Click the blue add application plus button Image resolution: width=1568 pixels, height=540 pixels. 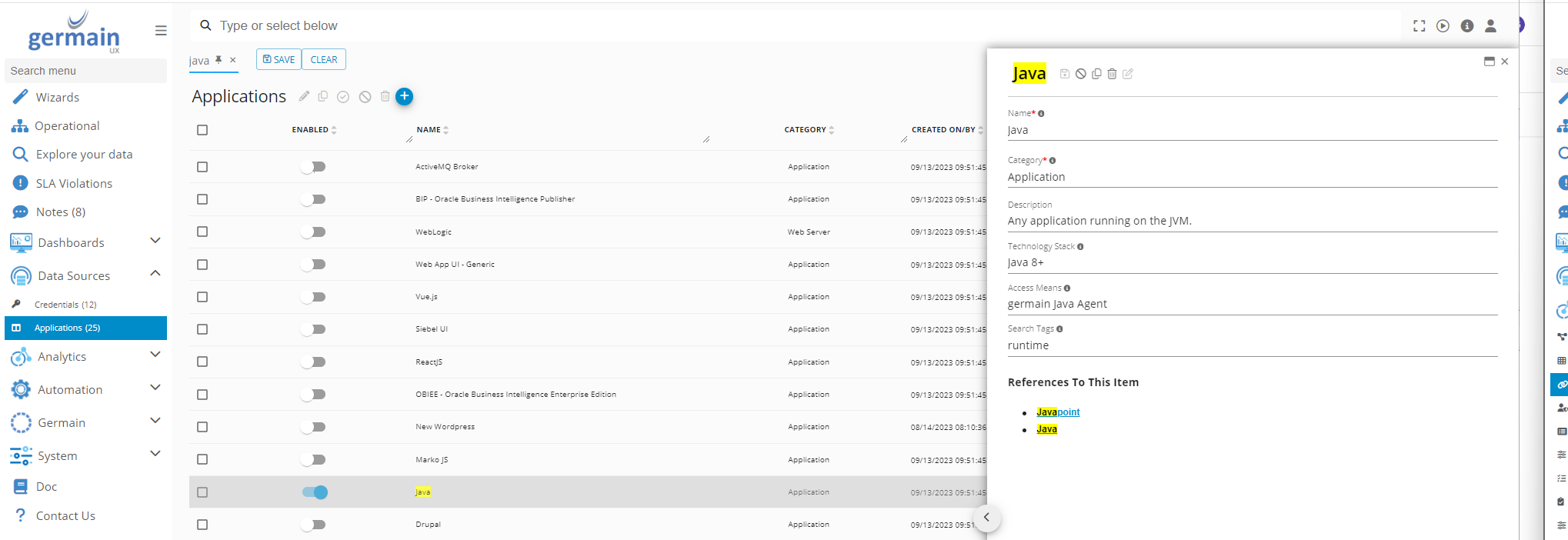(404, 96)
